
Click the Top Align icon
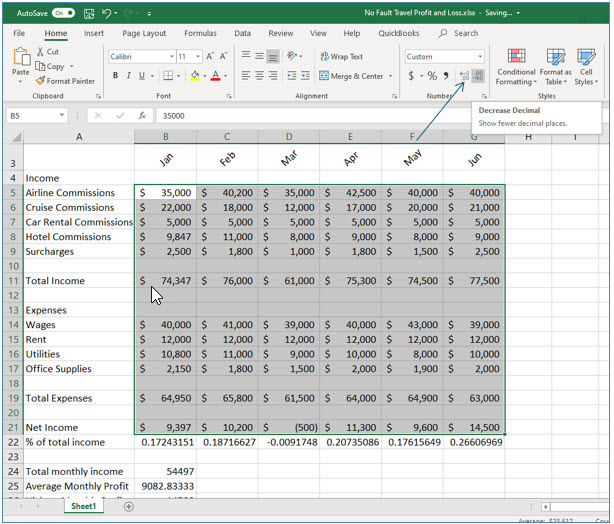[x=246, y=55]
